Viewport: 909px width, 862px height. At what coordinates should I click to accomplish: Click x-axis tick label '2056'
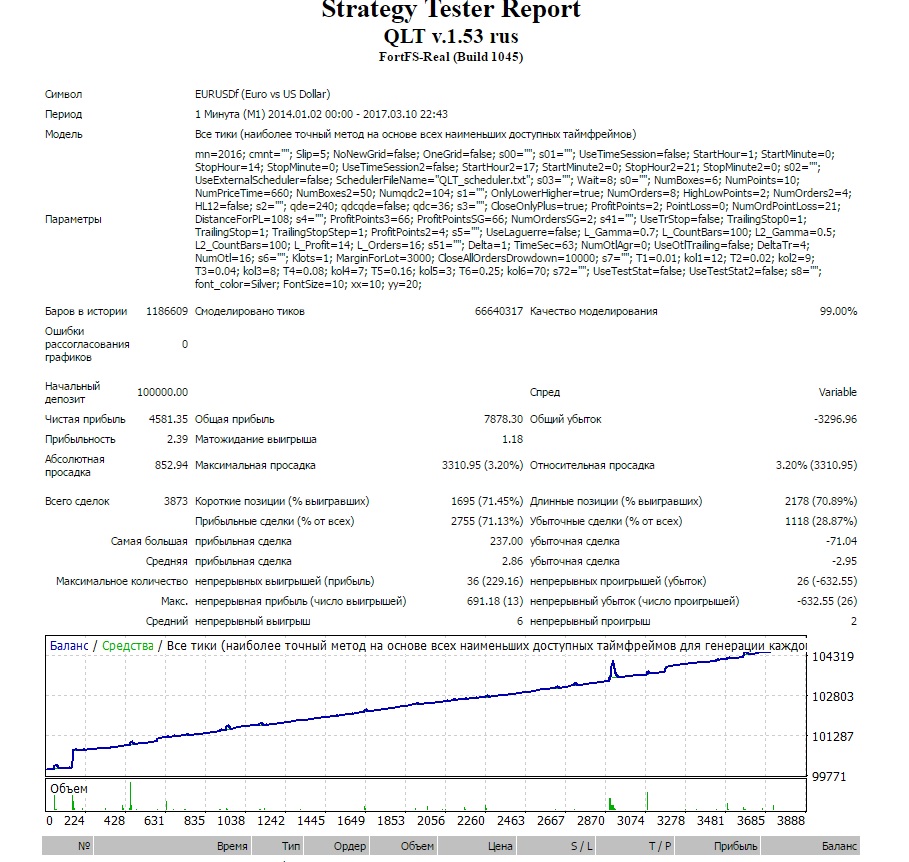pos(431,821)
